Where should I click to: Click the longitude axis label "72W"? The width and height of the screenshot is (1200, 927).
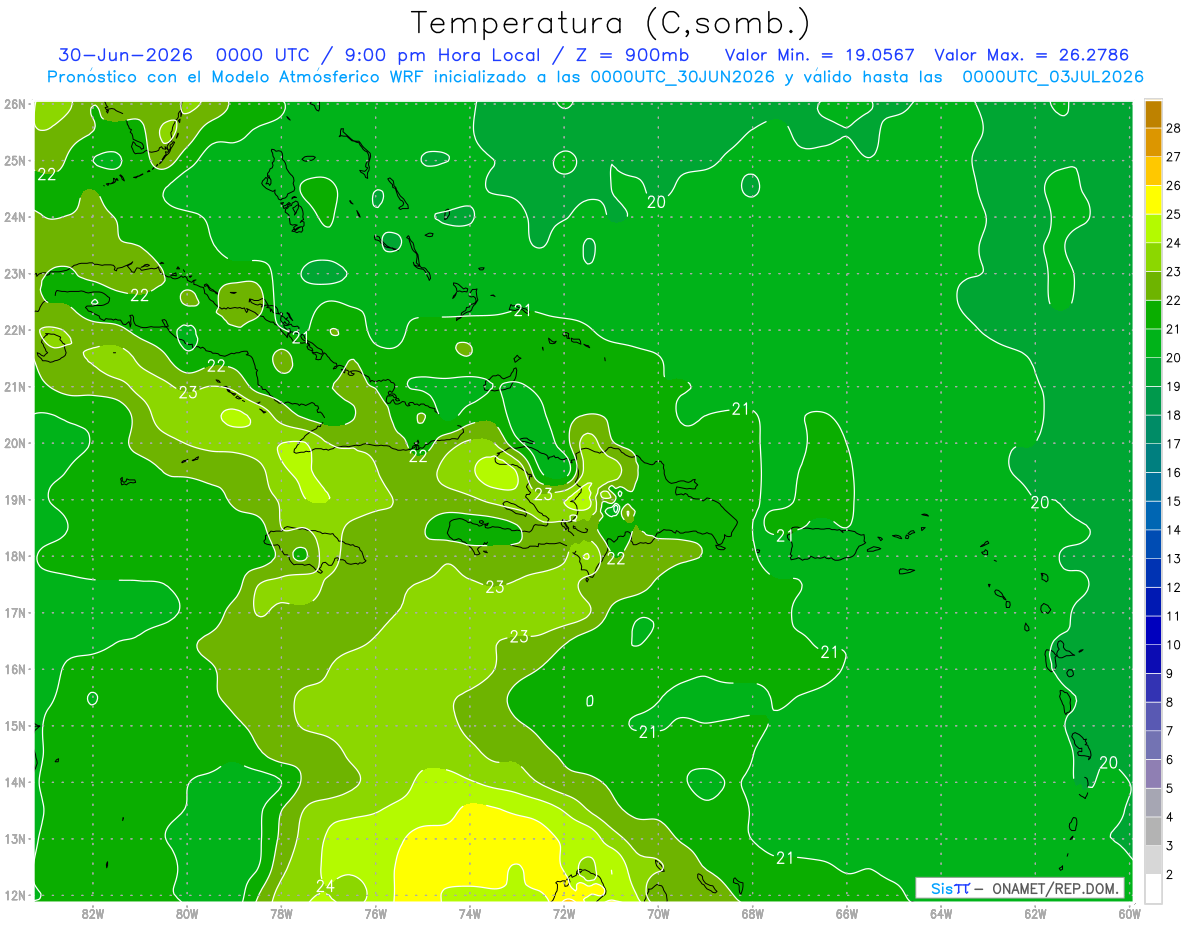click(564, 913)
